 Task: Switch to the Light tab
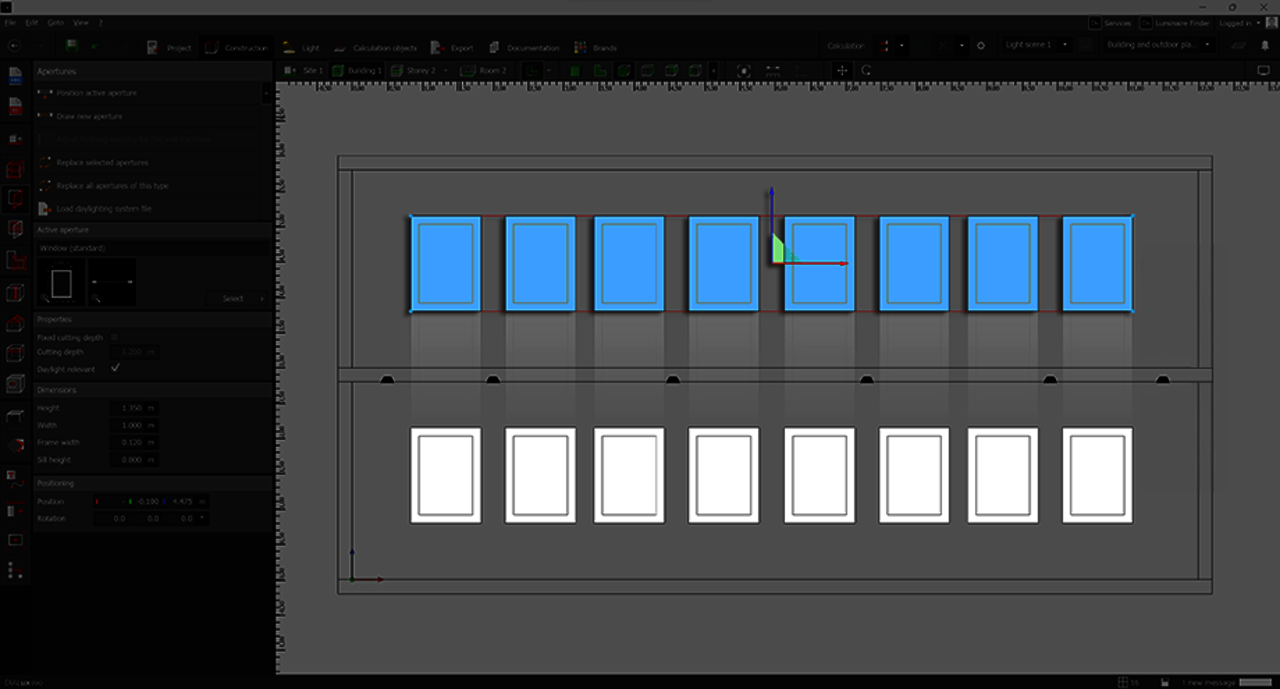(301, 47)
